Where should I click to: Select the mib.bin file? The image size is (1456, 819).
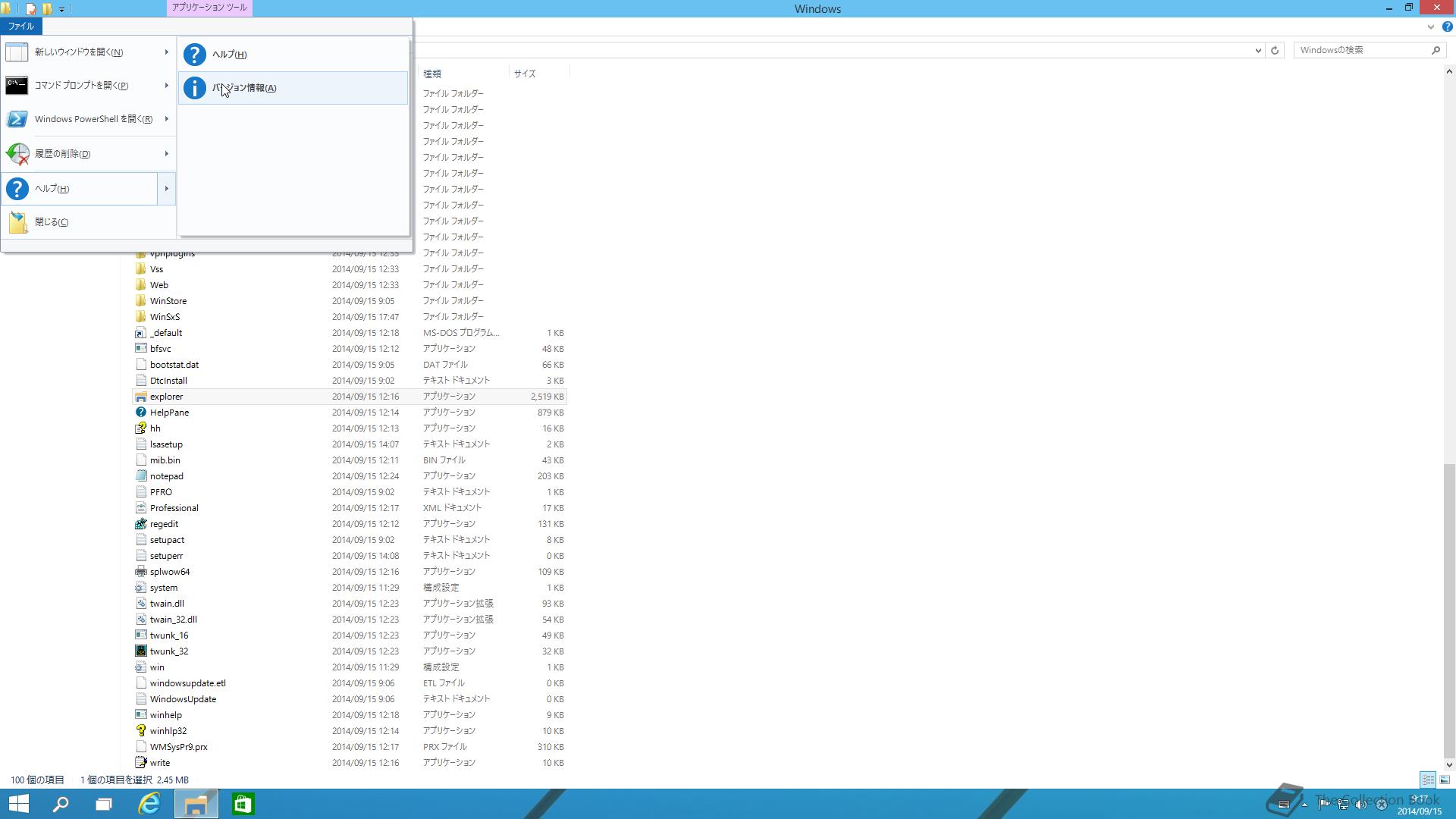350,460
